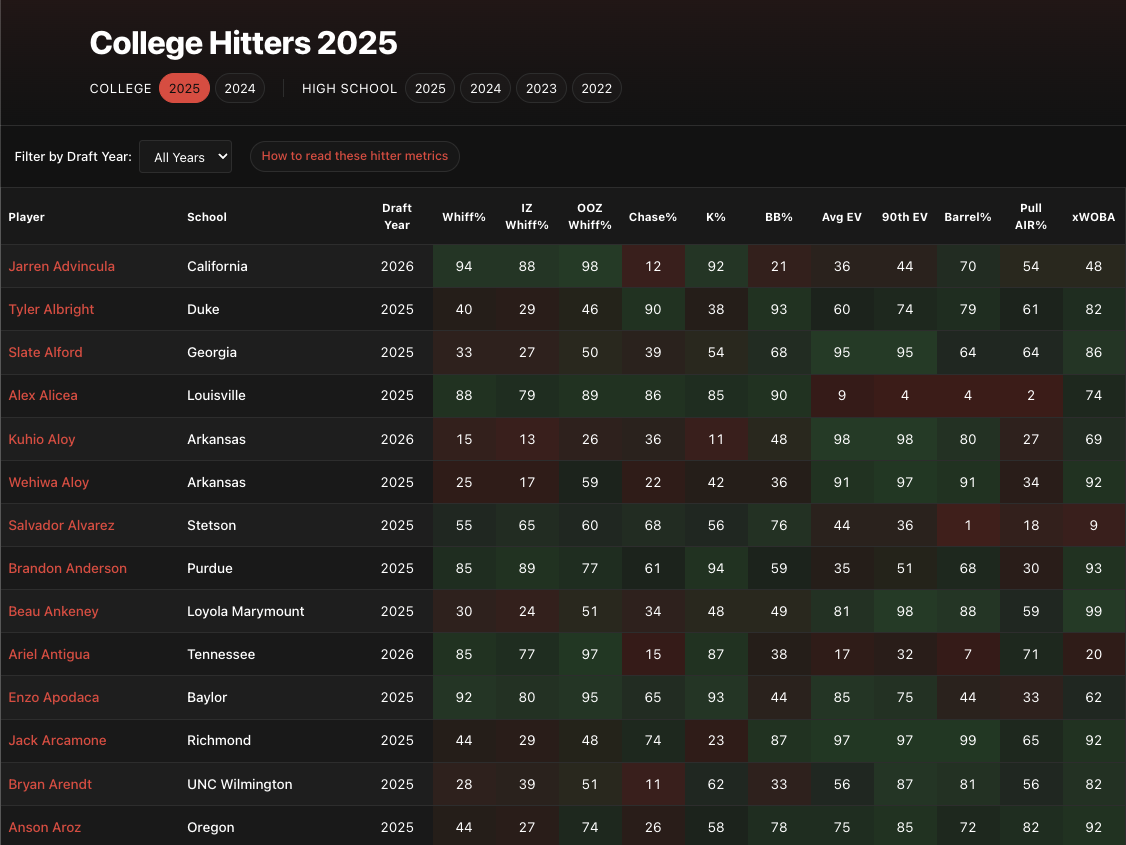Switch to the College 2024 tab
This screenshot has height=845, width=1126.
[240, 88]
